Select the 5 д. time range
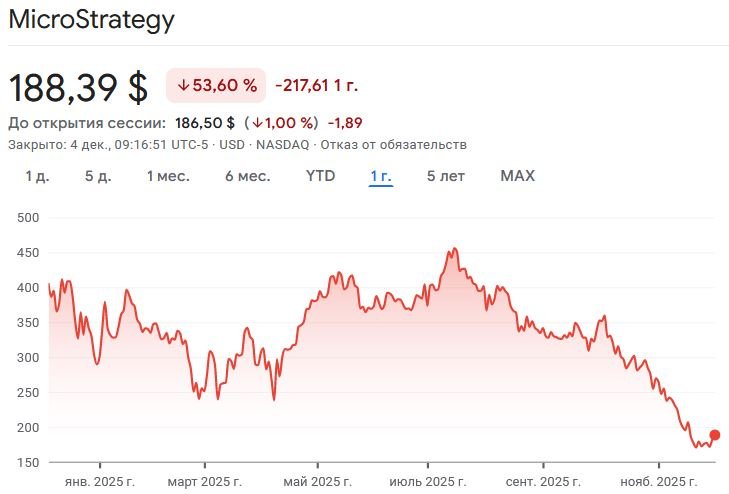729x494 pixels. point(96,176)
